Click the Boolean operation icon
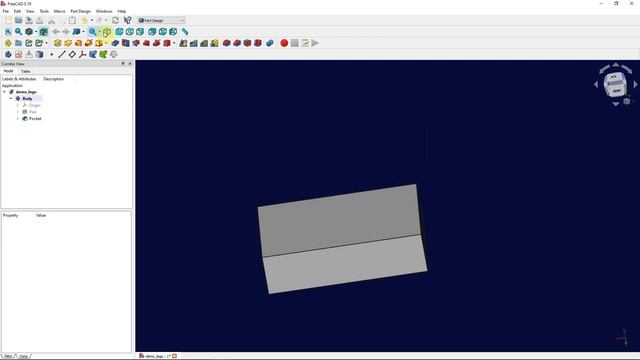Image resolution: width=640 pixels, height=360 pixels. [x=270, y=43]
